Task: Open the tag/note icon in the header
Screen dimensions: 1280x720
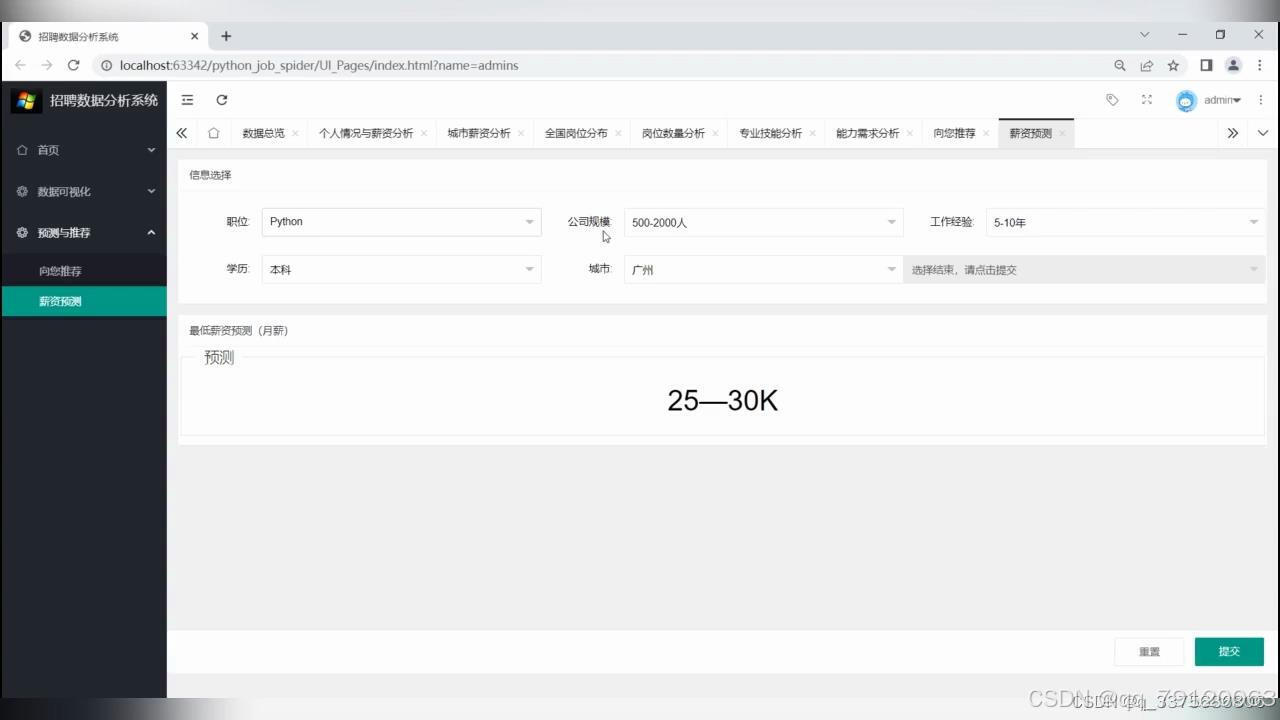Action: pos(1112,100)
